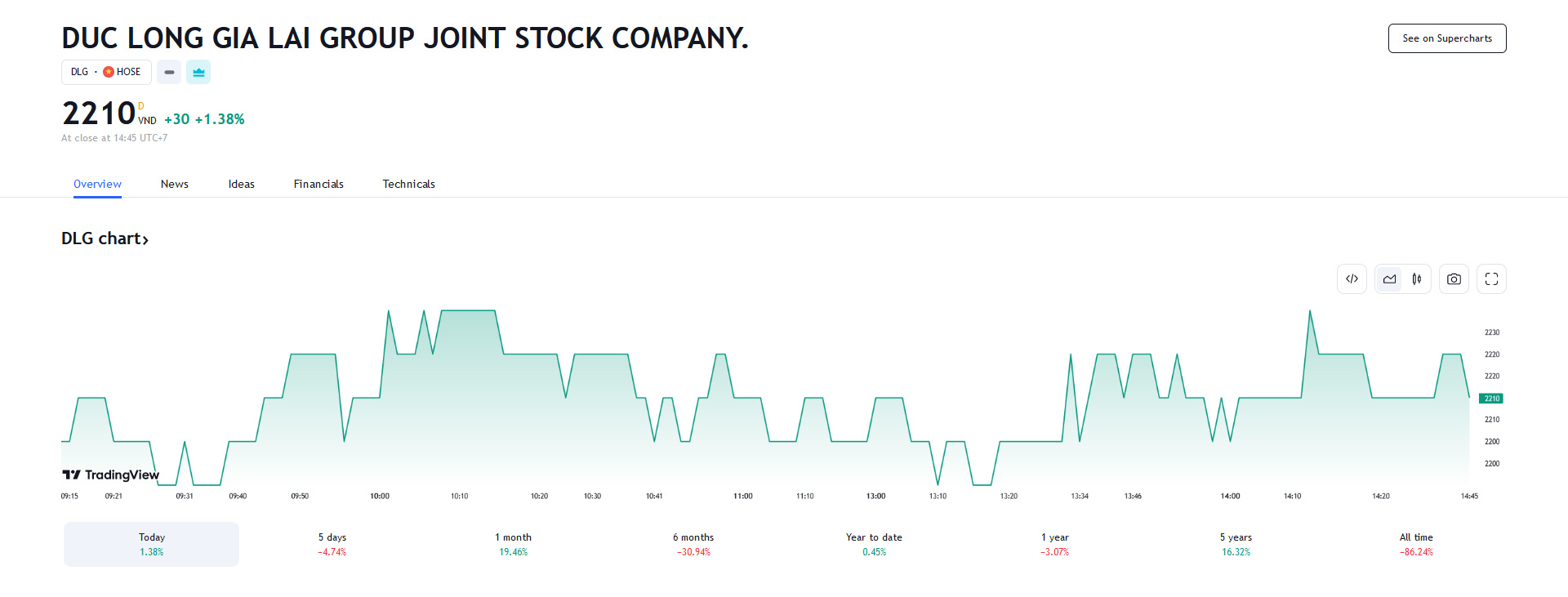Image resolution: width=1568 pixels, height=597 pixels.
Task: Open the Technicals tab
Action: [408, 184]
